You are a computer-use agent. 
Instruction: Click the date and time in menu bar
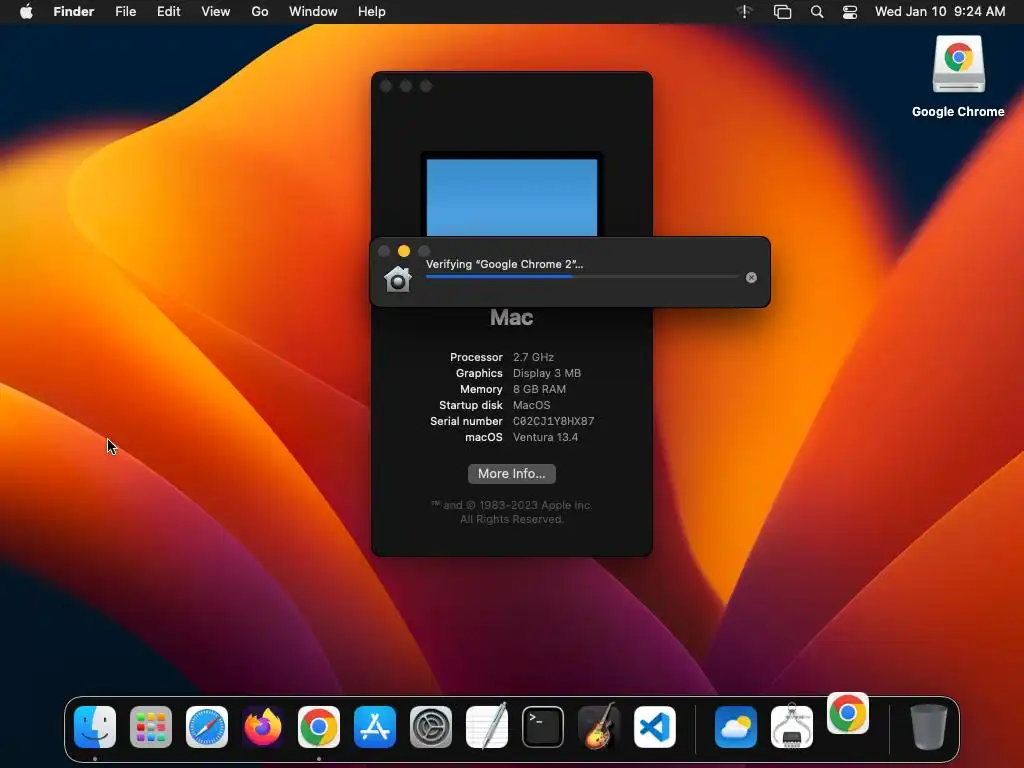pyautogui.click(x=940, y=12)
